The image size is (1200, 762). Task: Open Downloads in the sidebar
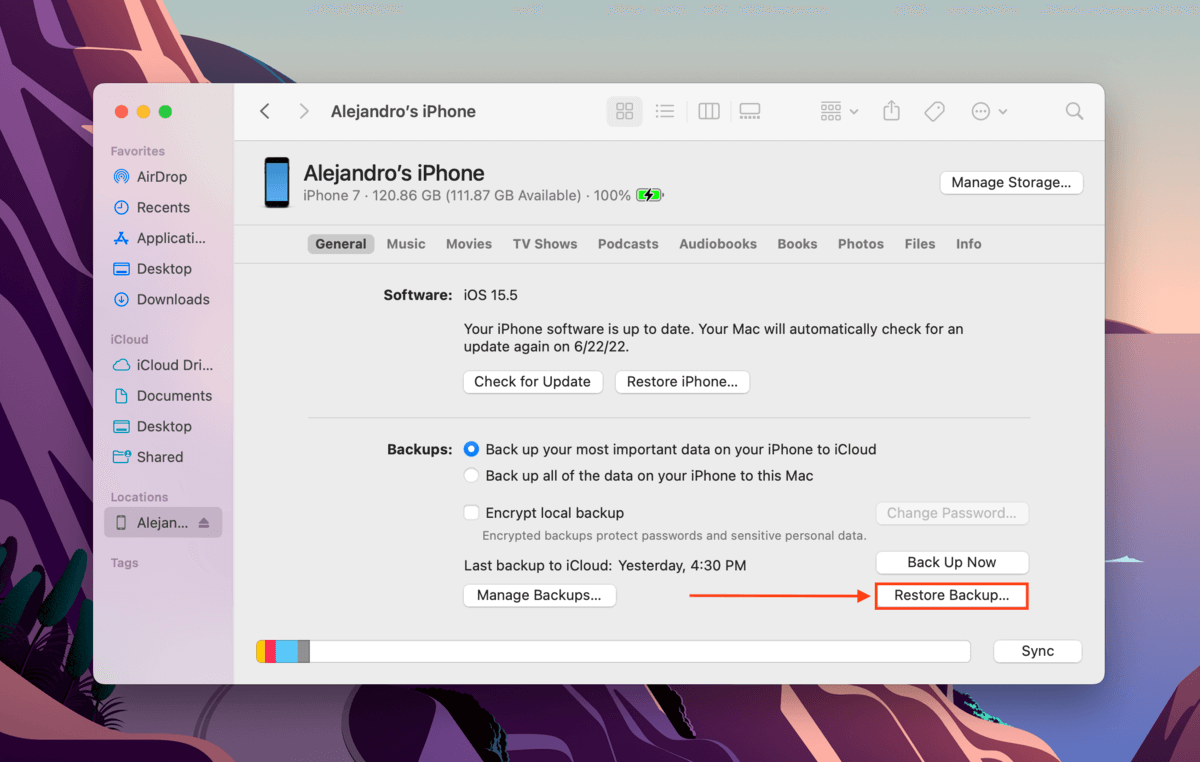tap(161, 299)
